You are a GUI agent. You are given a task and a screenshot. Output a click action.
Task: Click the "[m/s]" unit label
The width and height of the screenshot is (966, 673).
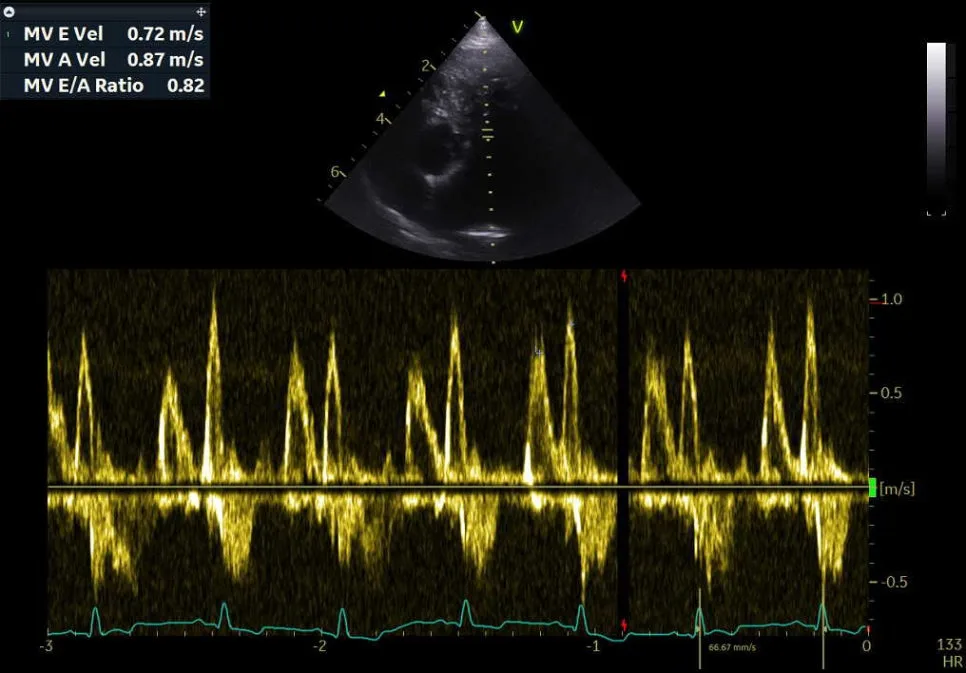[898, 489]
